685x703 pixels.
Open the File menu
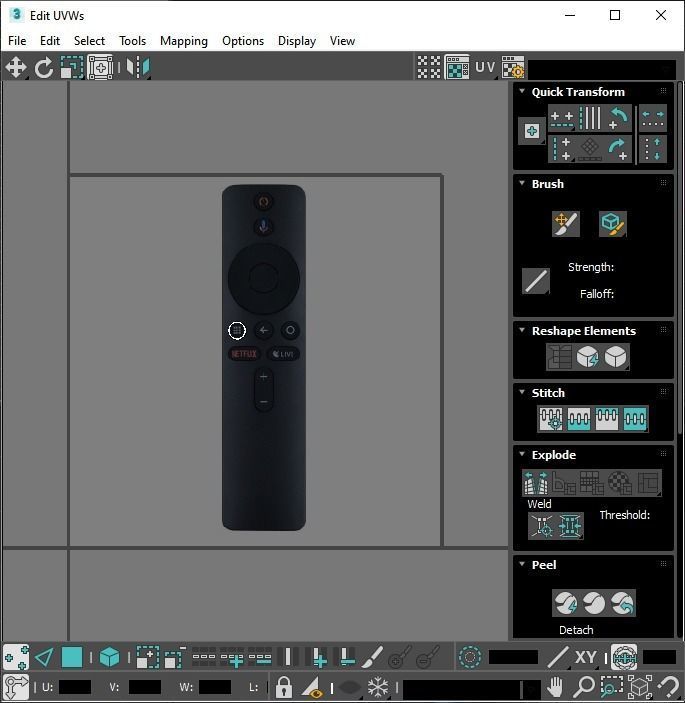(x=17, y=41)
